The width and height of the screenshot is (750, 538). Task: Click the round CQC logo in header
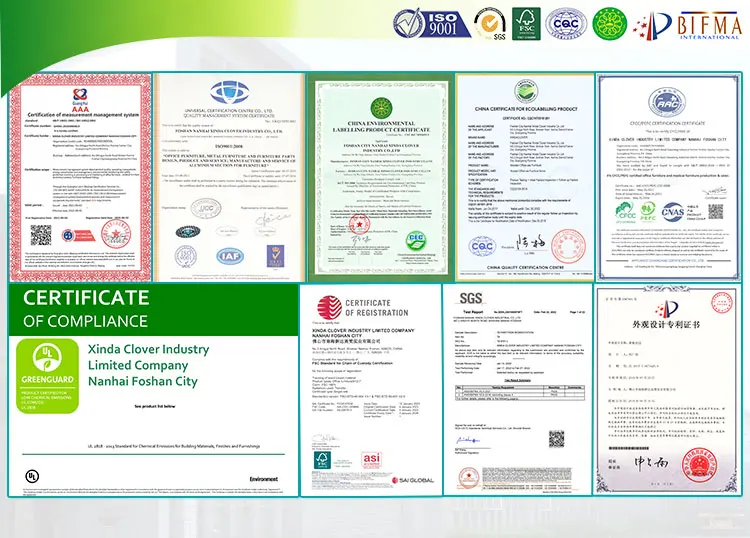point(566,23)
